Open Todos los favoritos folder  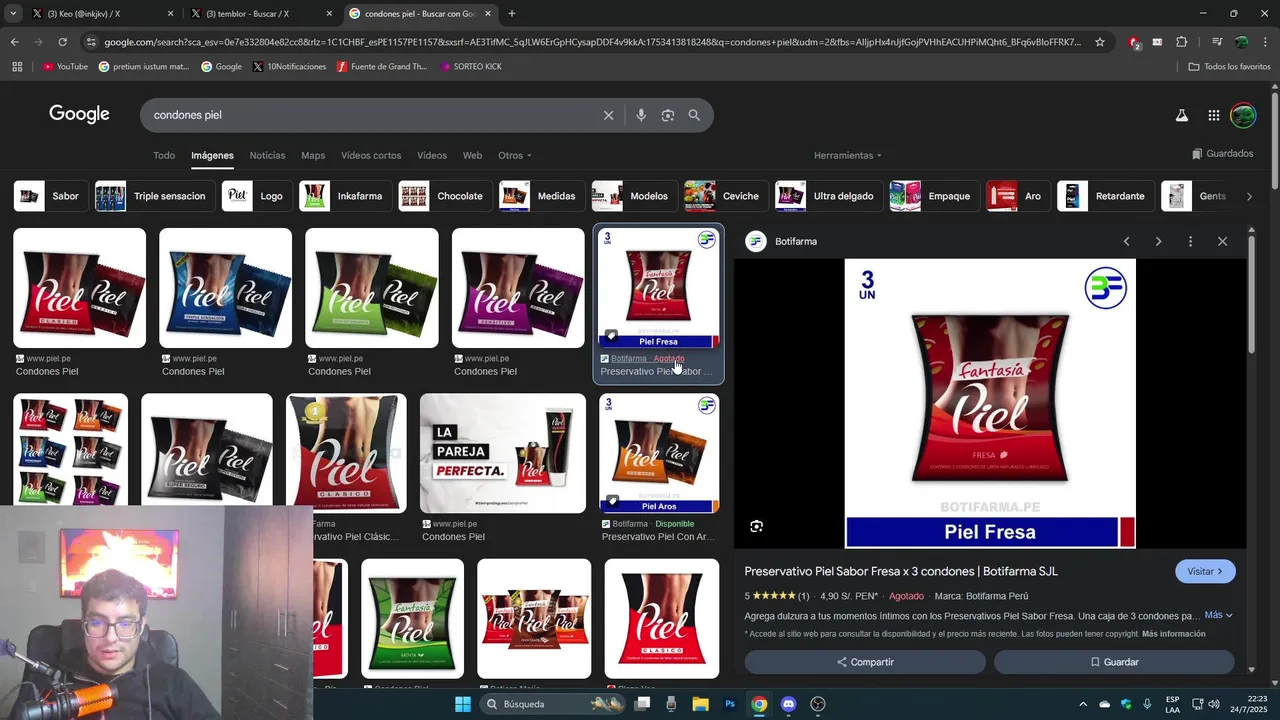[x=1229, y=67]
